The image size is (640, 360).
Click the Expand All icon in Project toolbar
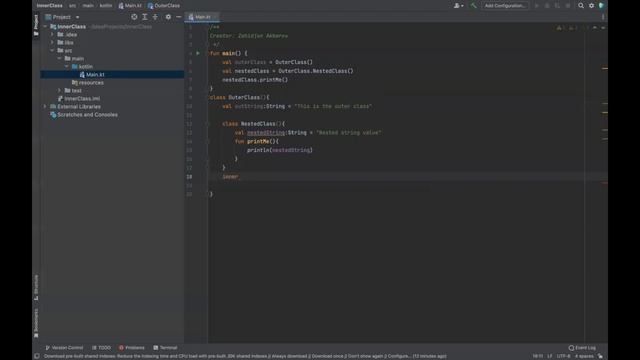(x=144, y=17)
